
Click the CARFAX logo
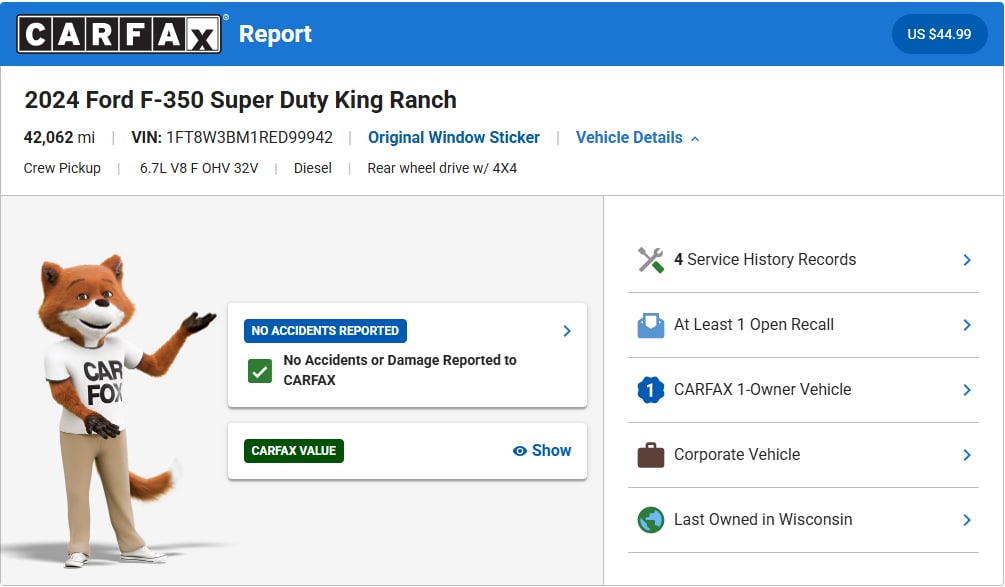119,34
